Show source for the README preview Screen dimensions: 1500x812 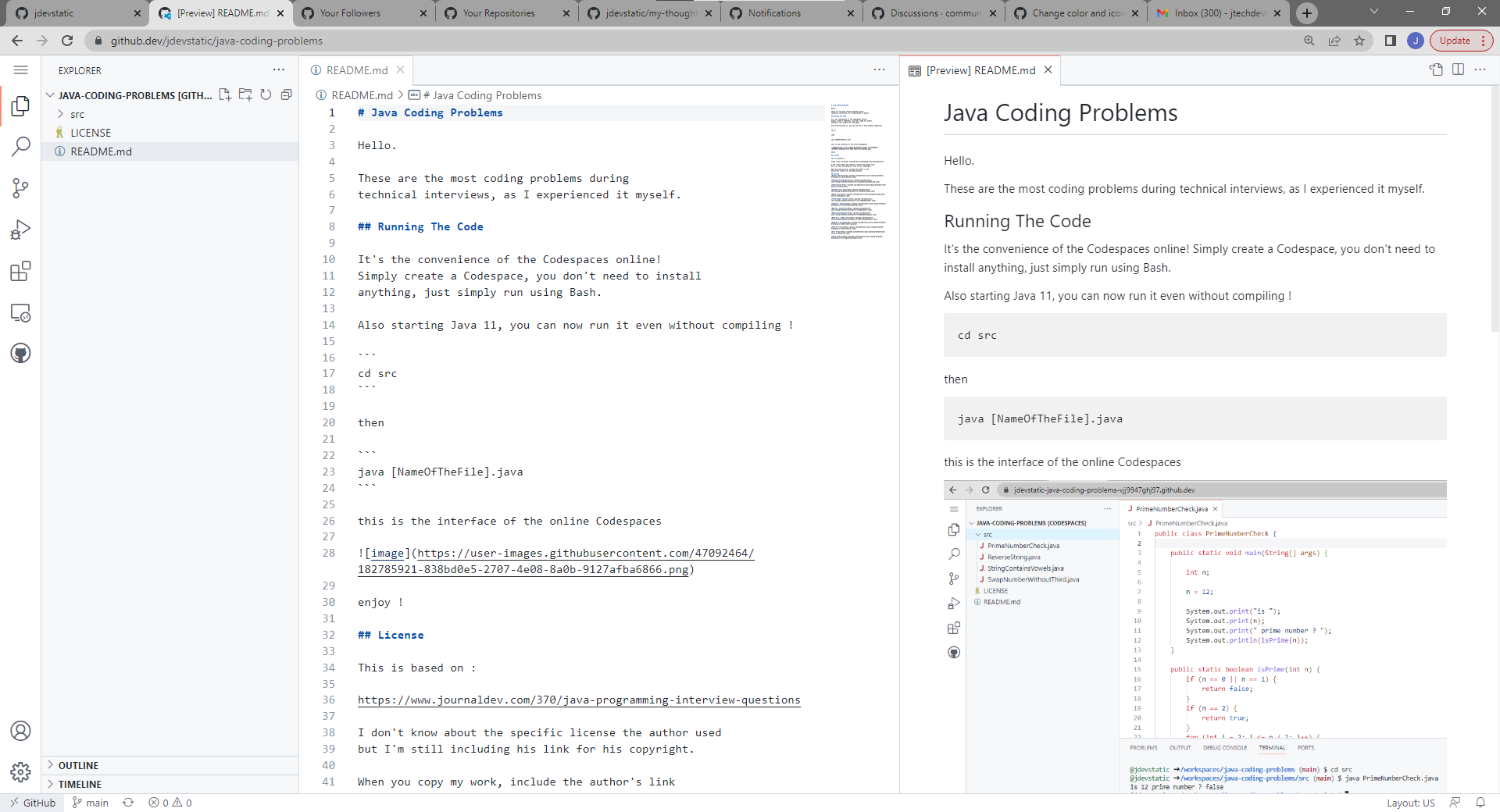coord(1436,69)
